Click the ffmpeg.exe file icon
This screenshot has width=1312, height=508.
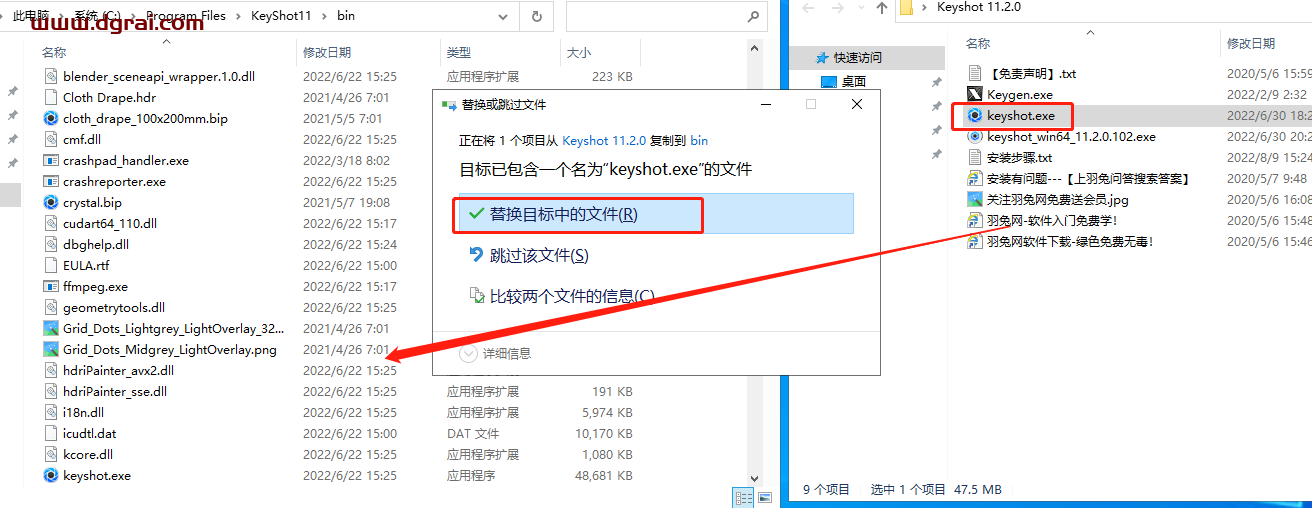click(51, 286)
